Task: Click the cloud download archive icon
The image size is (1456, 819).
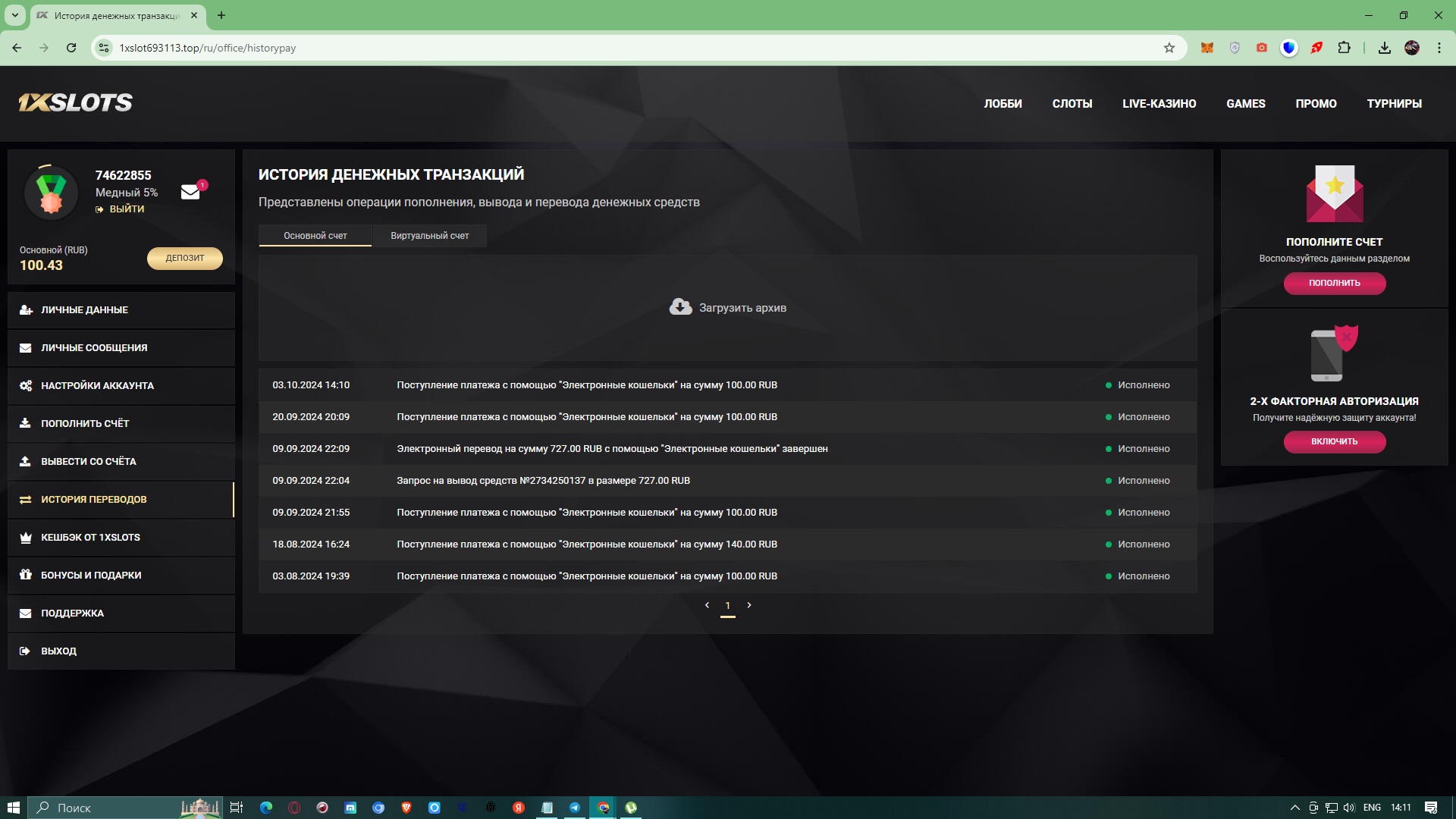Action: tap(680, 307)
